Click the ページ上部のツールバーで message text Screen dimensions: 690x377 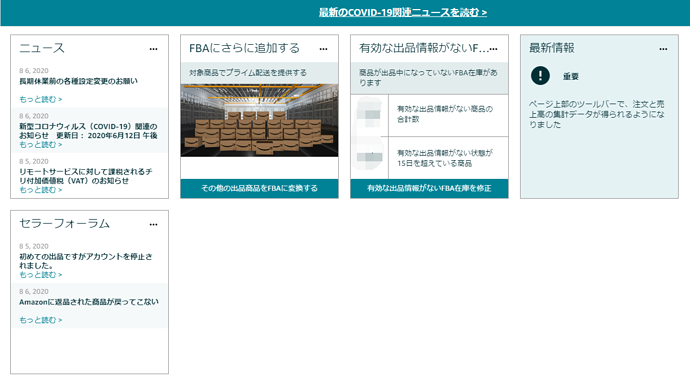(x=596, y=114)
